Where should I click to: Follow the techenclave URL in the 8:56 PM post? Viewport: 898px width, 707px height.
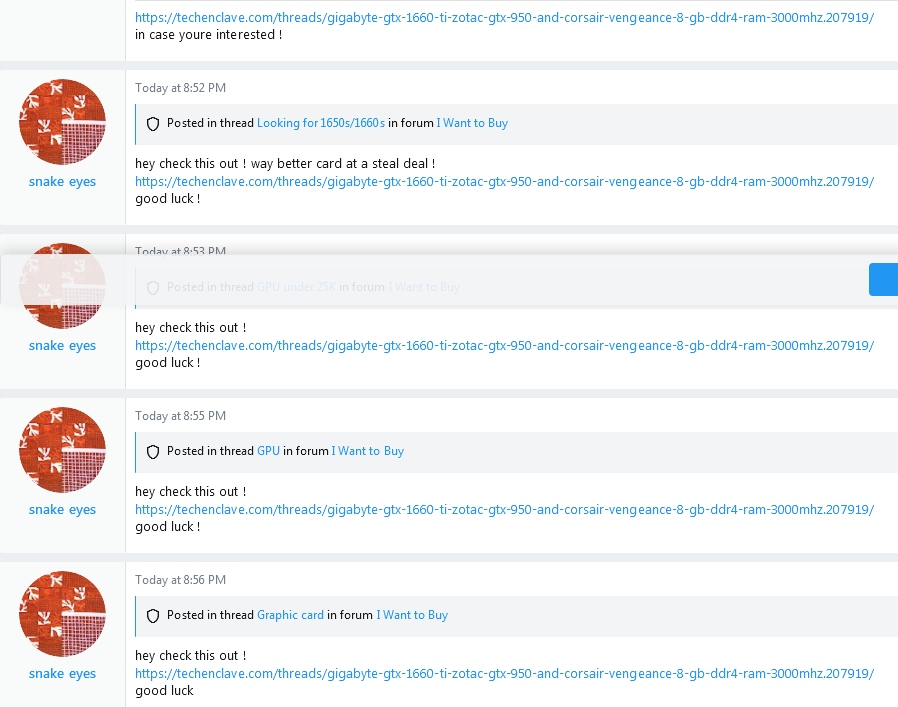click(x=504, y=674)
